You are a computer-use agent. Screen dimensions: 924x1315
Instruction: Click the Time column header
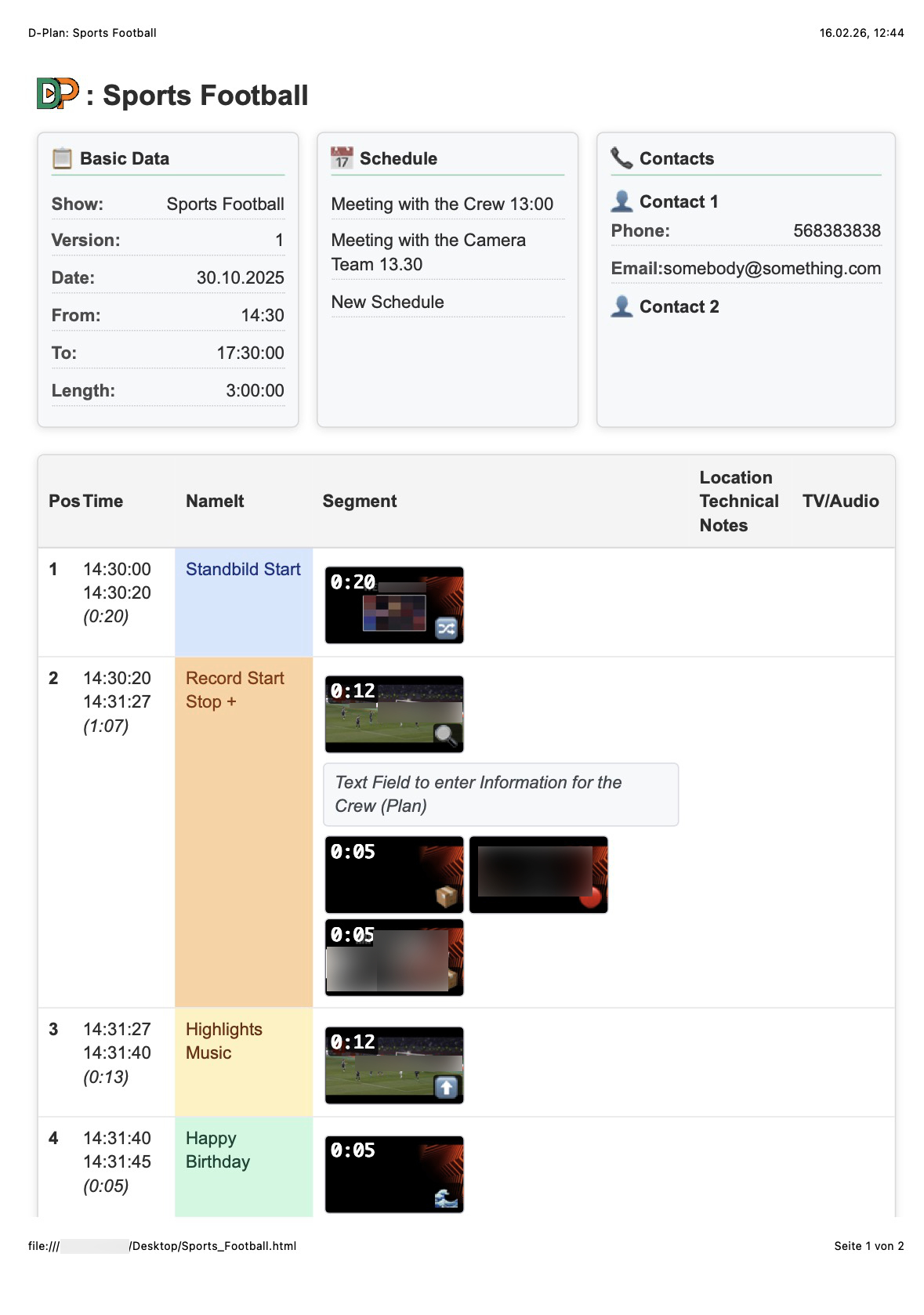(103, 501)
